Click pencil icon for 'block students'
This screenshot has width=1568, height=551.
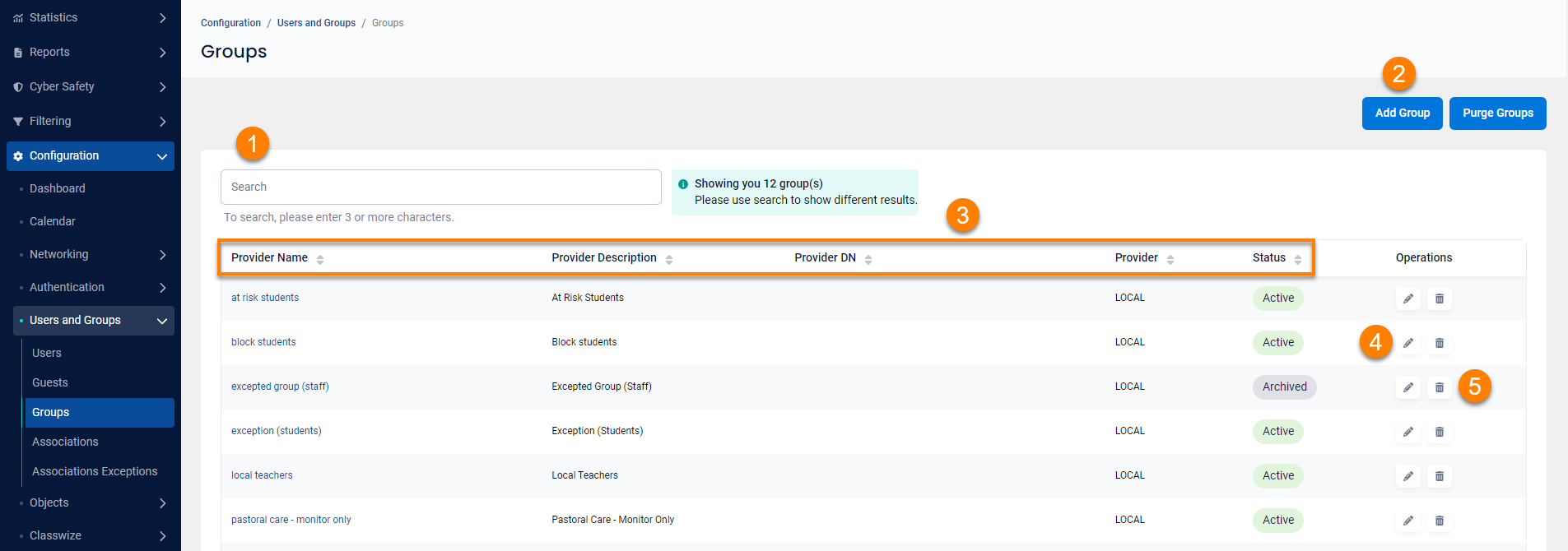[x=1408, y=343]
